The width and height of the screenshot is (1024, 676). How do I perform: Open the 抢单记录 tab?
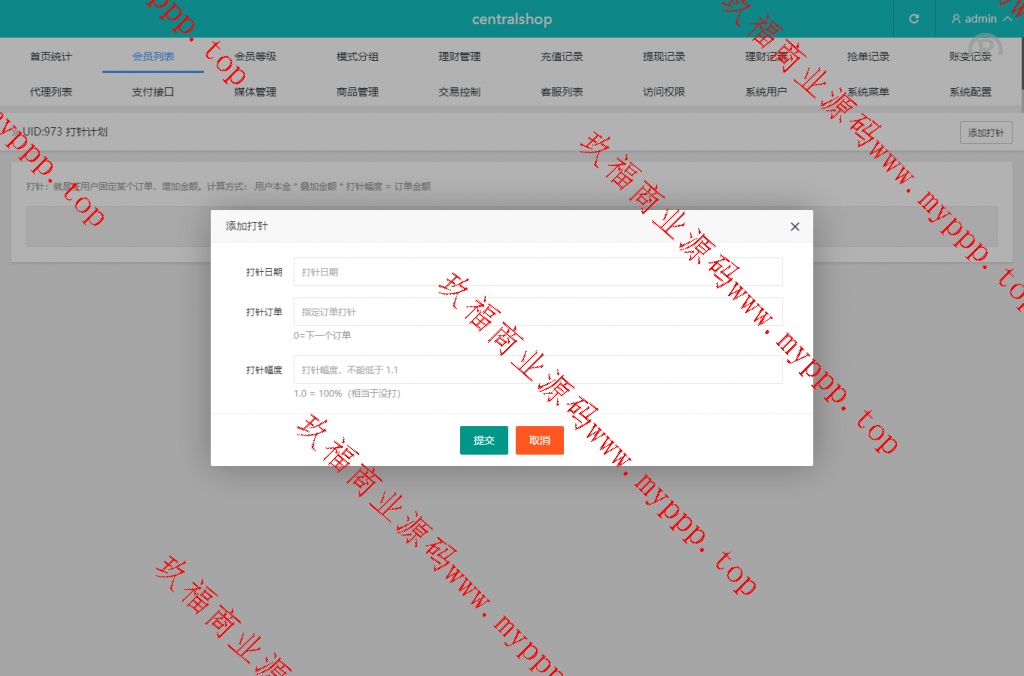coord(868,57)
